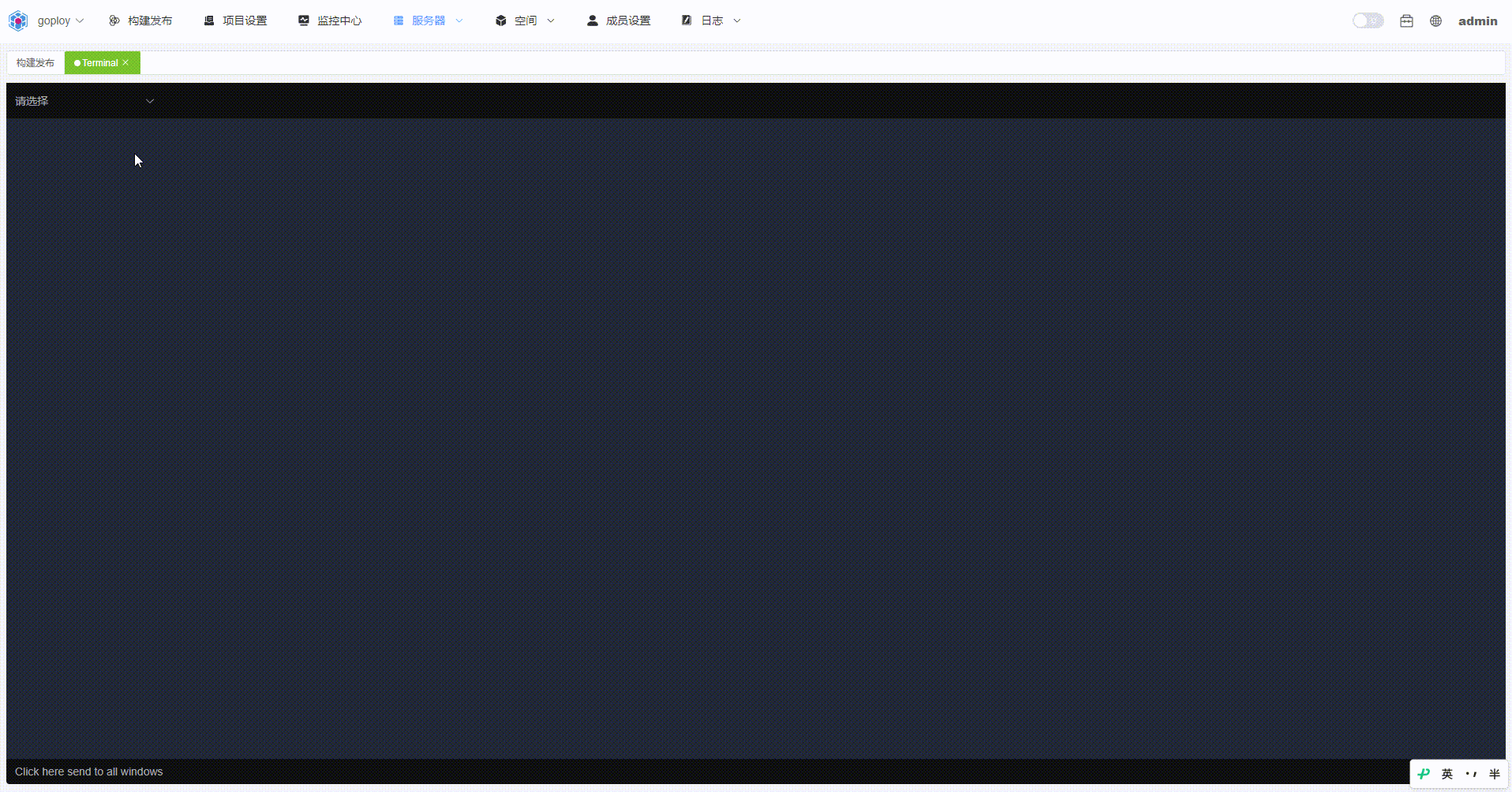Click the green input method logo
The image size is (1512, 792).
(1424, 774)
